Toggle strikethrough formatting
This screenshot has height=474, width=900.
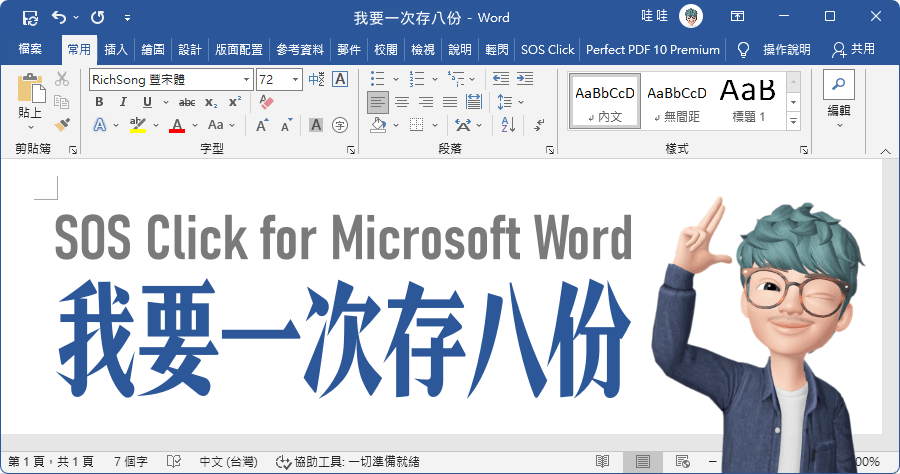point(187,102)
